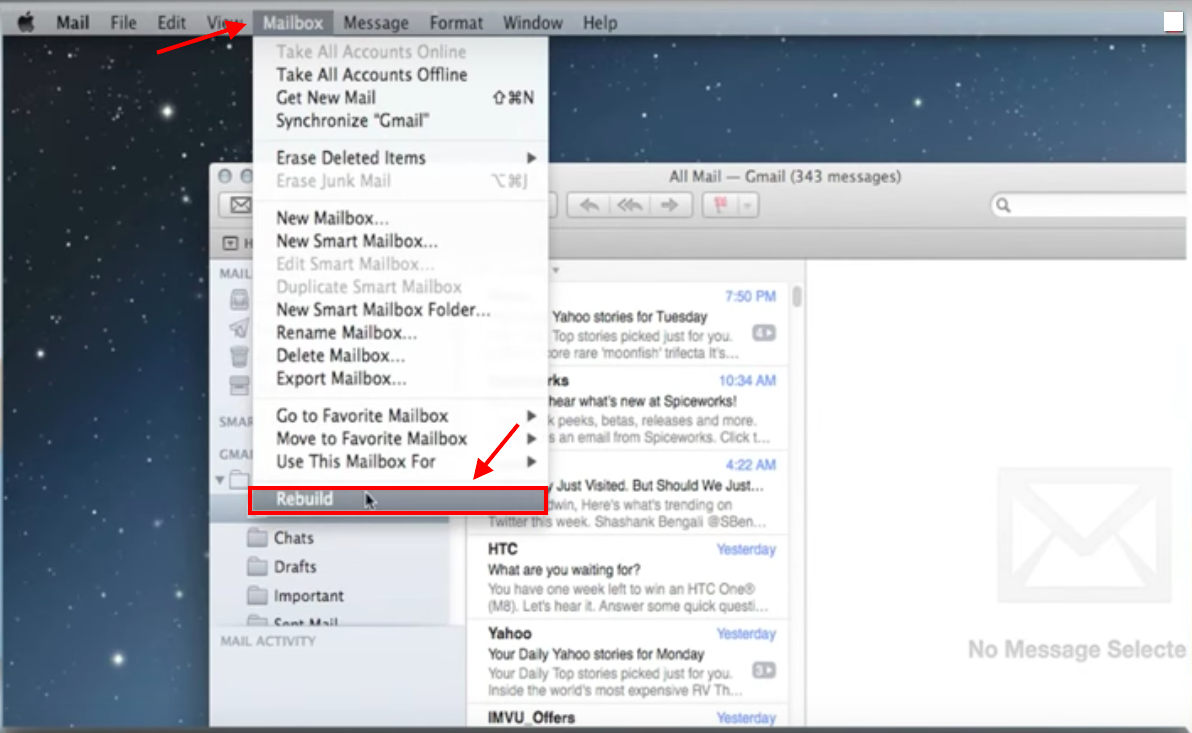Viewport: 1192px width, 733px height.
Task: Click the Reply arrow toolbar button
Action: (590, 205)
